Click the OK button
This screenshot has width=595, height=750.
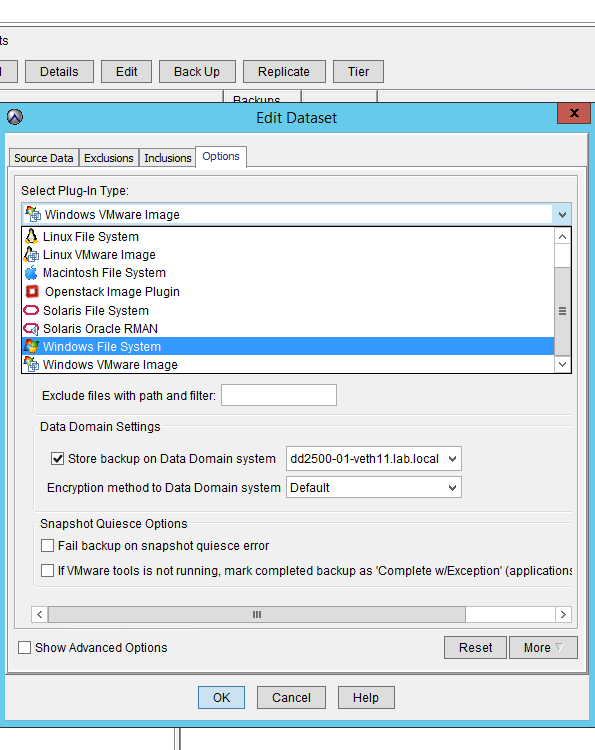(221, 698)
